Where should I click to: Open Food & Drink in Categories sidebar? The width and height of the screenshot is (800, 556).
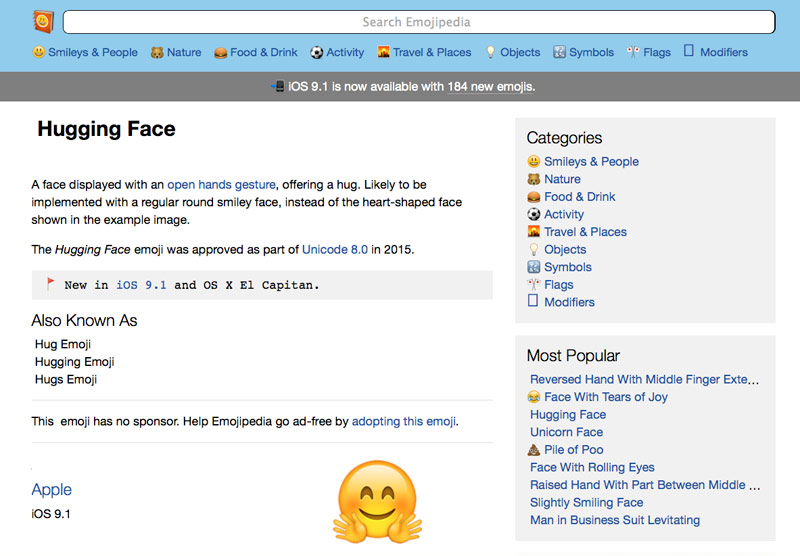click(580, 197)
